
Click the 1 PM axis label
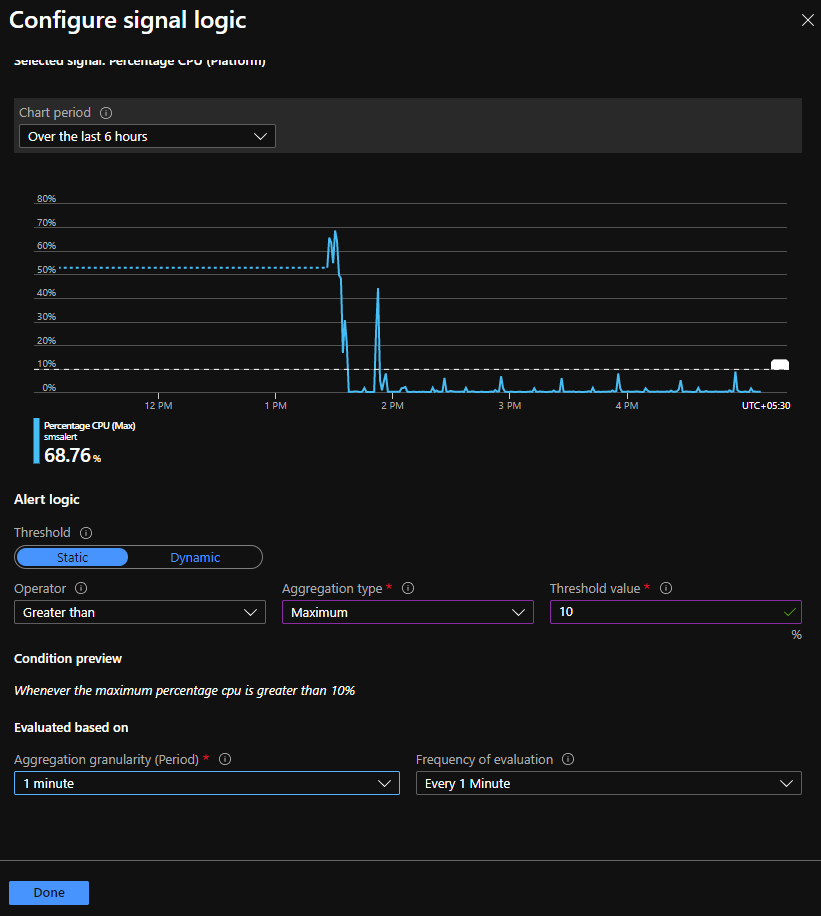point(276,405)
